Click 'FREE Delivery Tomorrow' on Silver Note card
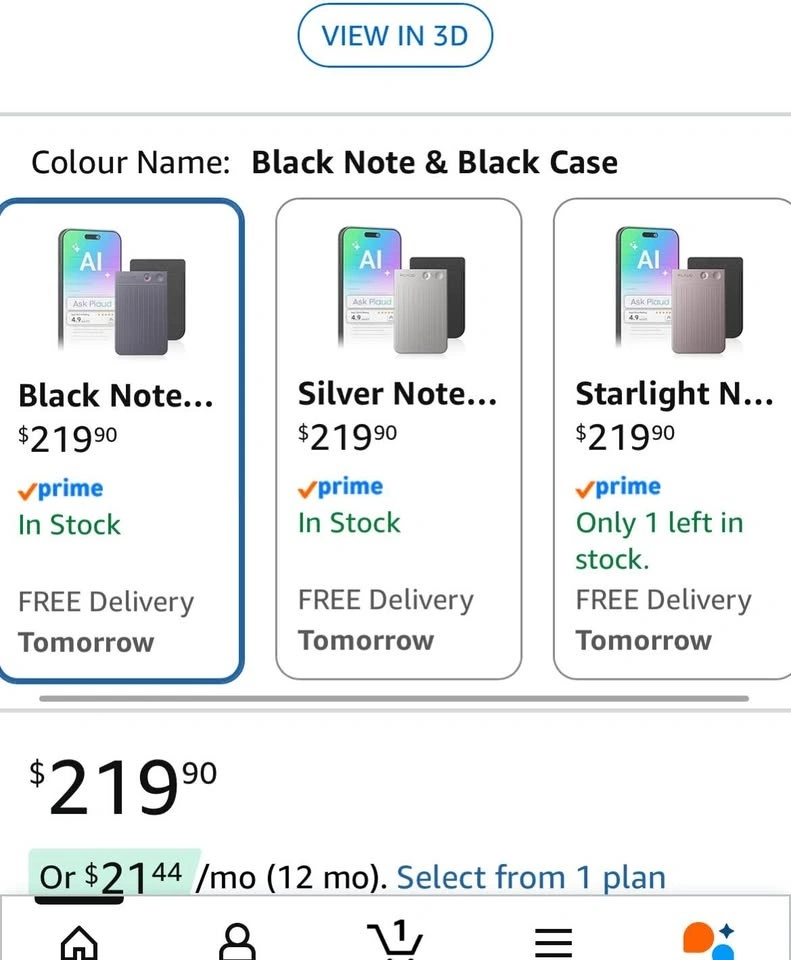Viewport: 791px width, 960px height. tap(385, 620)
